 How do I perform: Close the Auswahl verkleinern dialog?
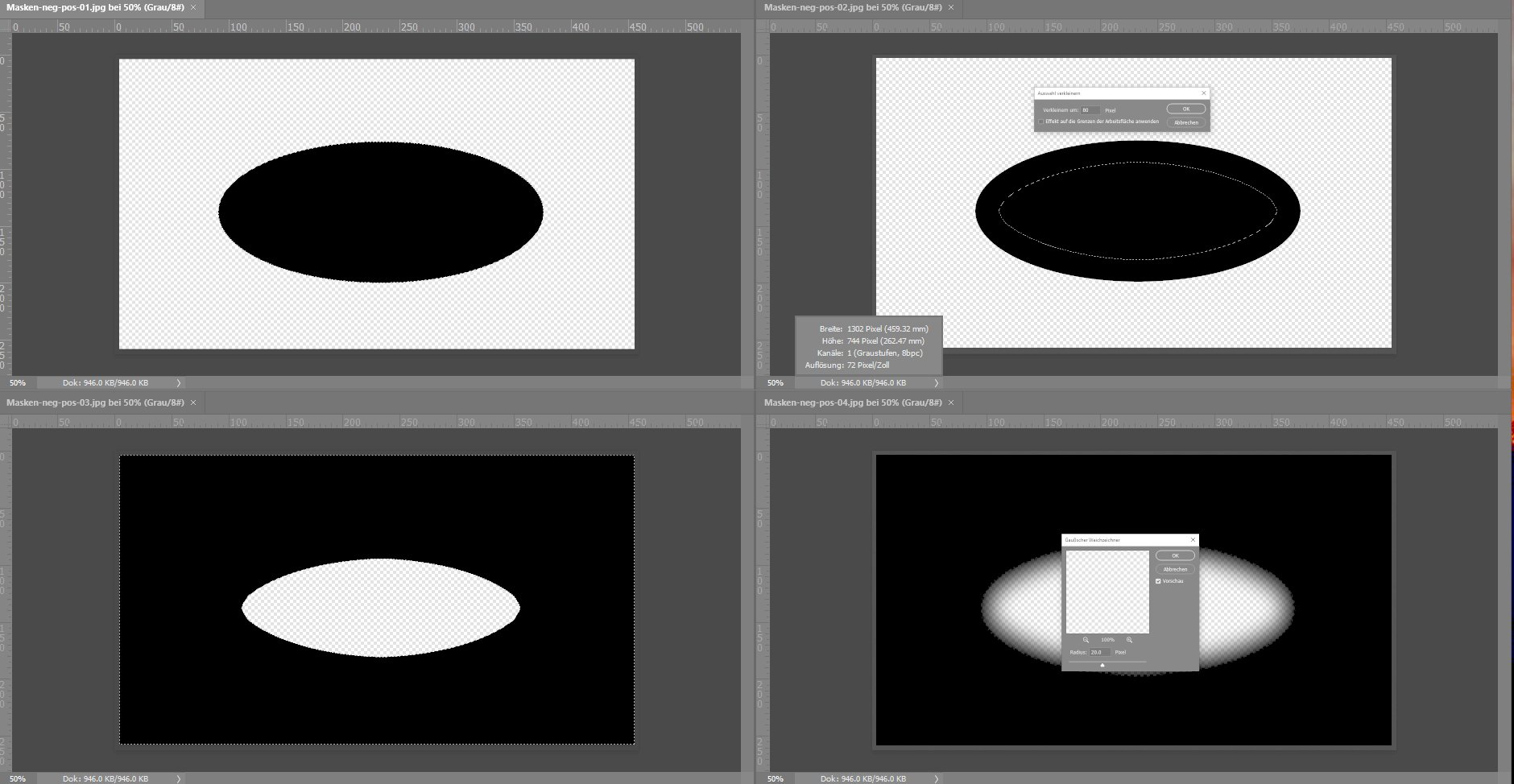pyautogui.click(x=1204, y=93)
